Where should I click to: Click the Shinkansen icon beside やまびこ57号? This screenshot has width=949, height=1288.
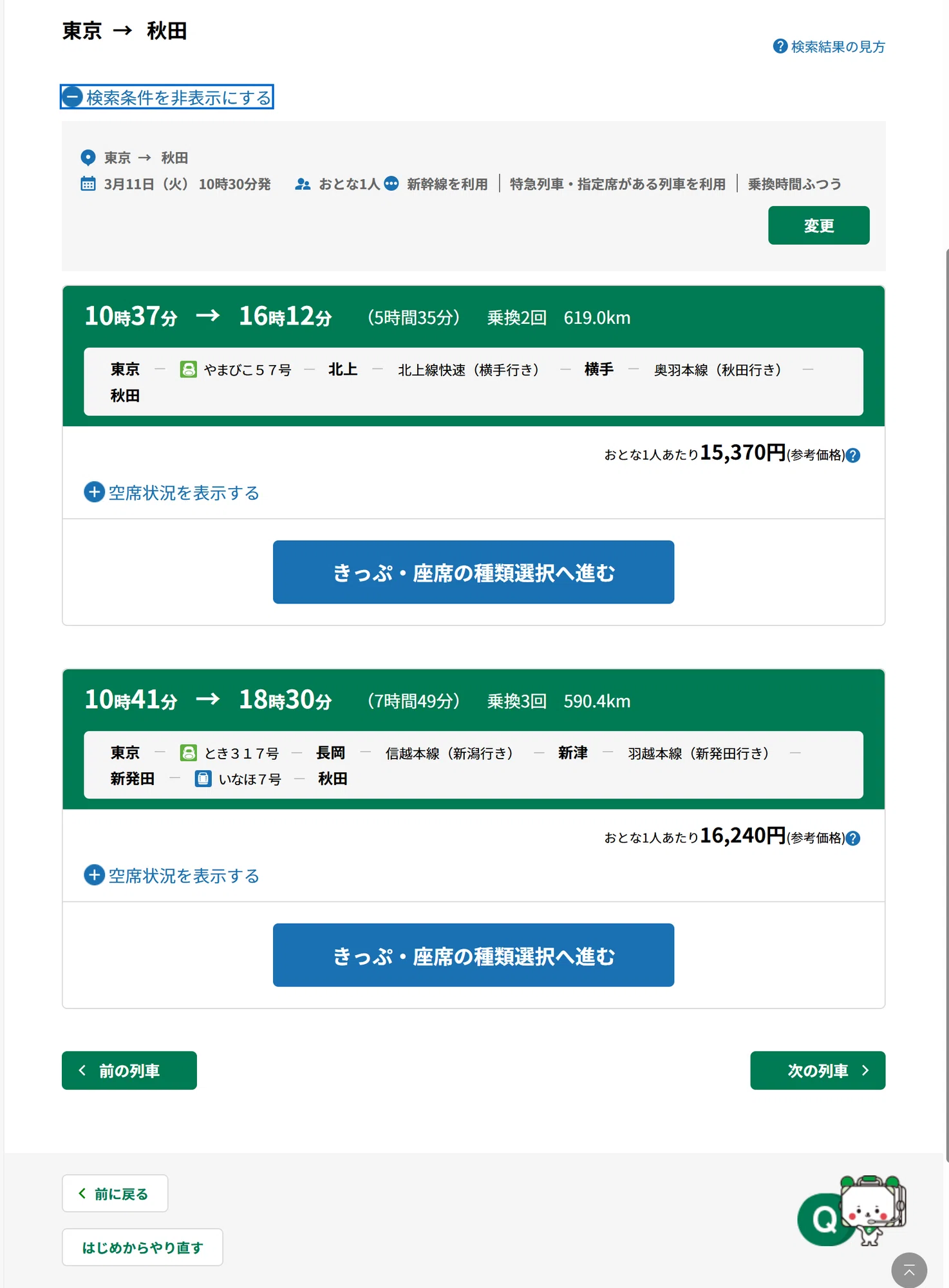tap(189, 369)
